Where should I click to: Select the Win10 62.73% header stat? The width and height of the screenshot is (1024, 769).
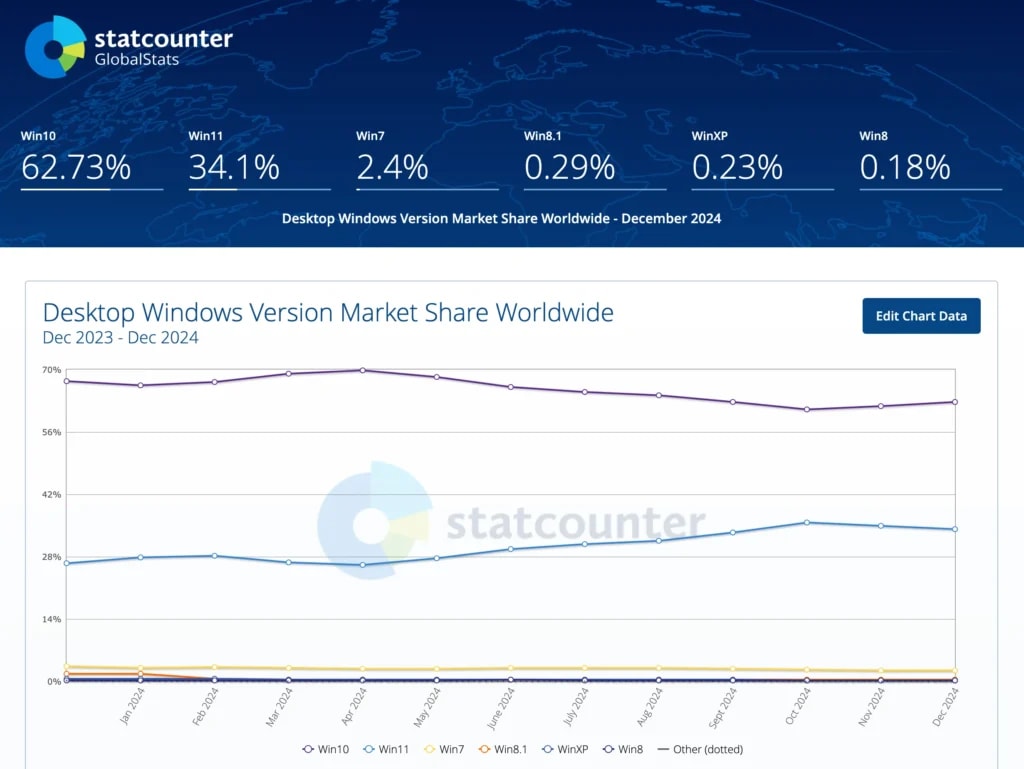tap(76, 167)
